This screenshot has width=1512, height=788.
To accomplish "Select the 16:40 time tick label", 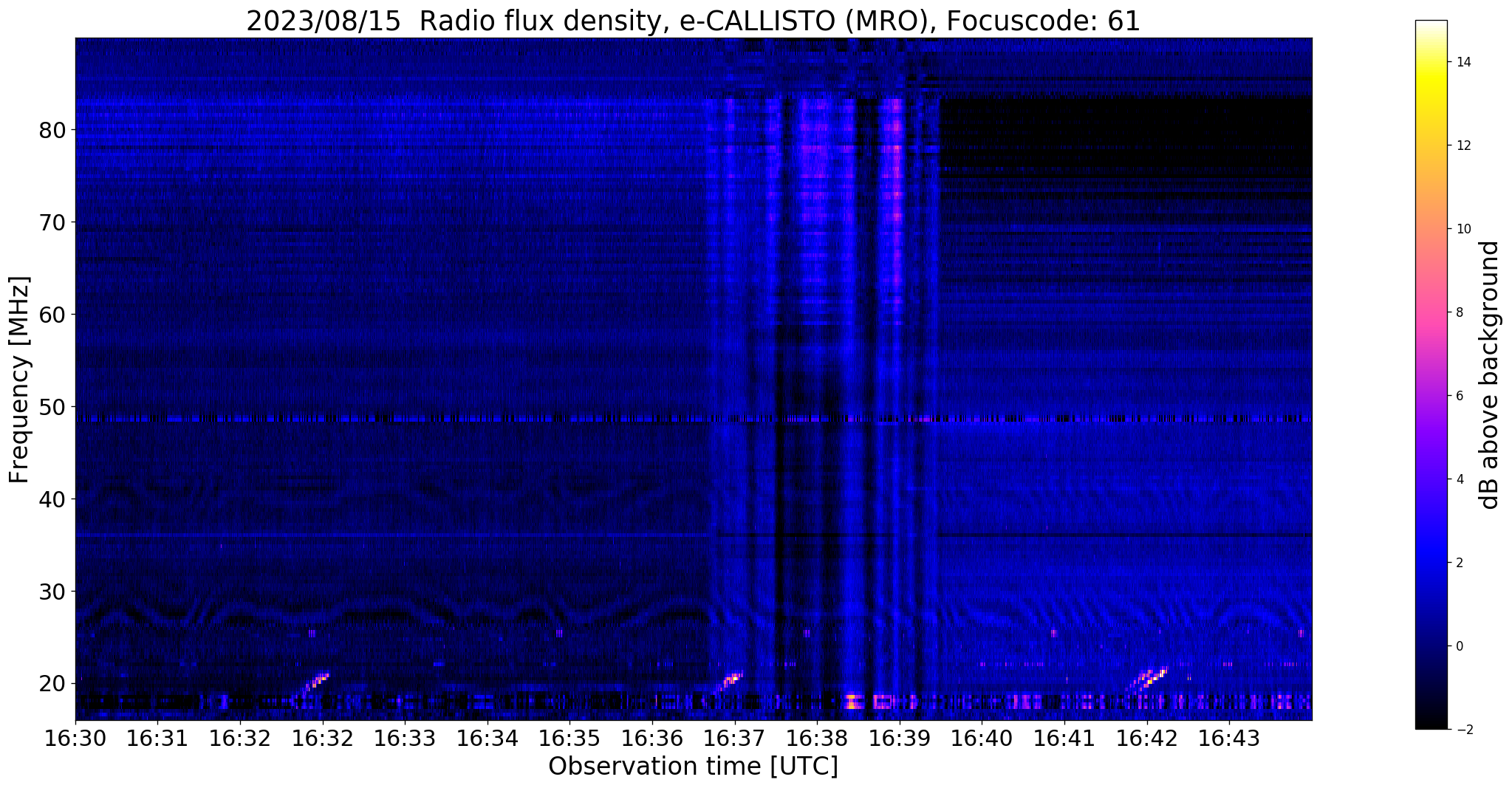I will tap(982, 739).
